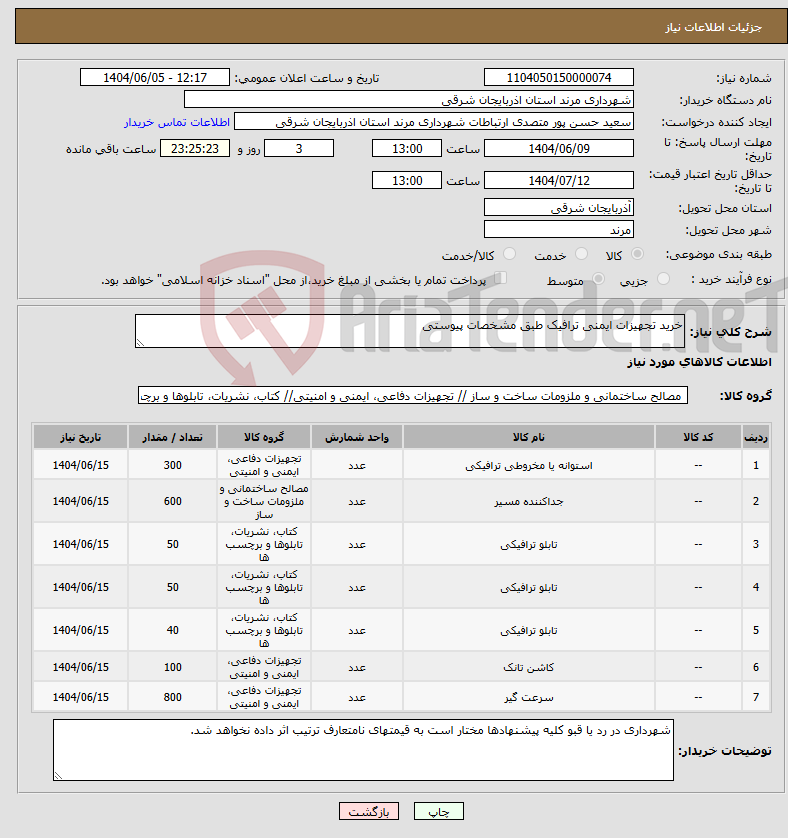
Task: Click the اطلاعات کالاهای مورد نیاز heading
Action: [699, 362]
